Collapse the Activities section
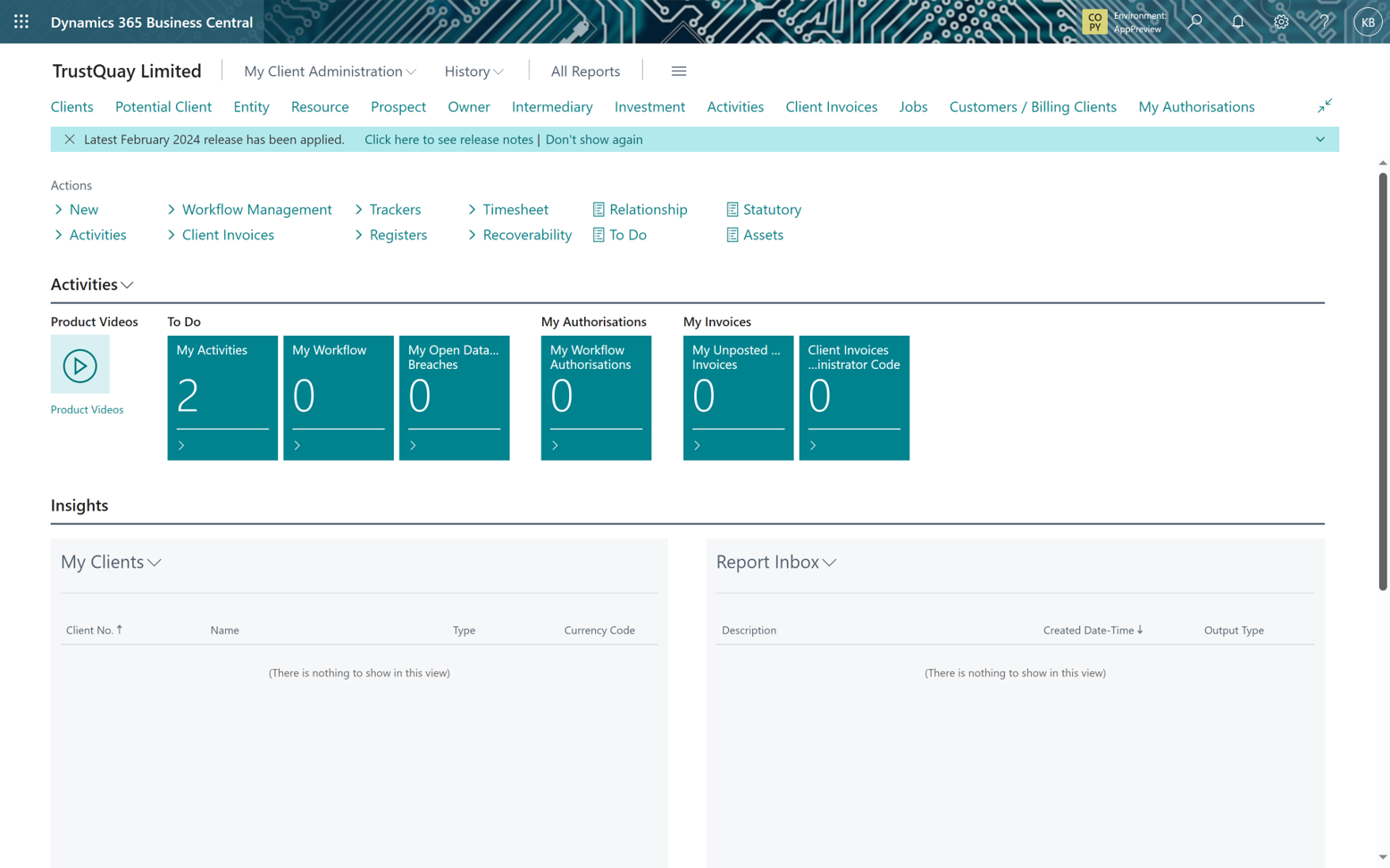The width and height of the screenshot is (1390, 868). click(126, 285)
